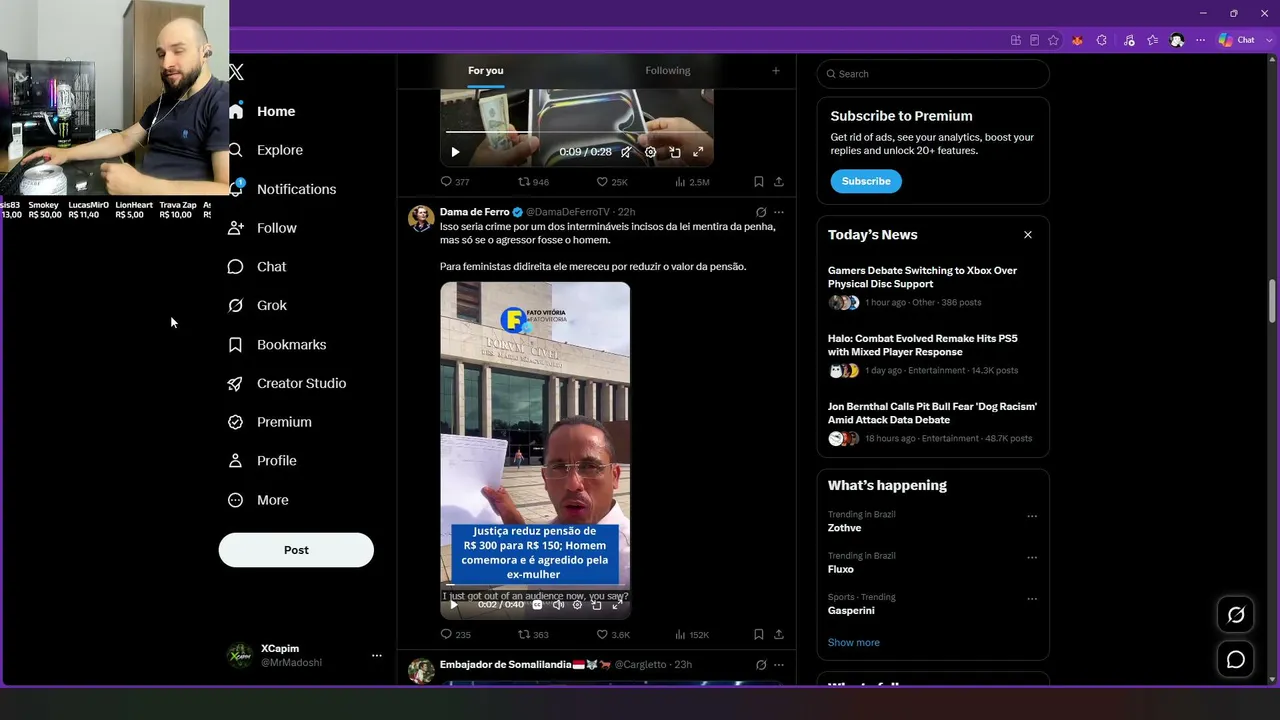
Task: Enter fullscreen on the top video
Action: tap(698, 152)
